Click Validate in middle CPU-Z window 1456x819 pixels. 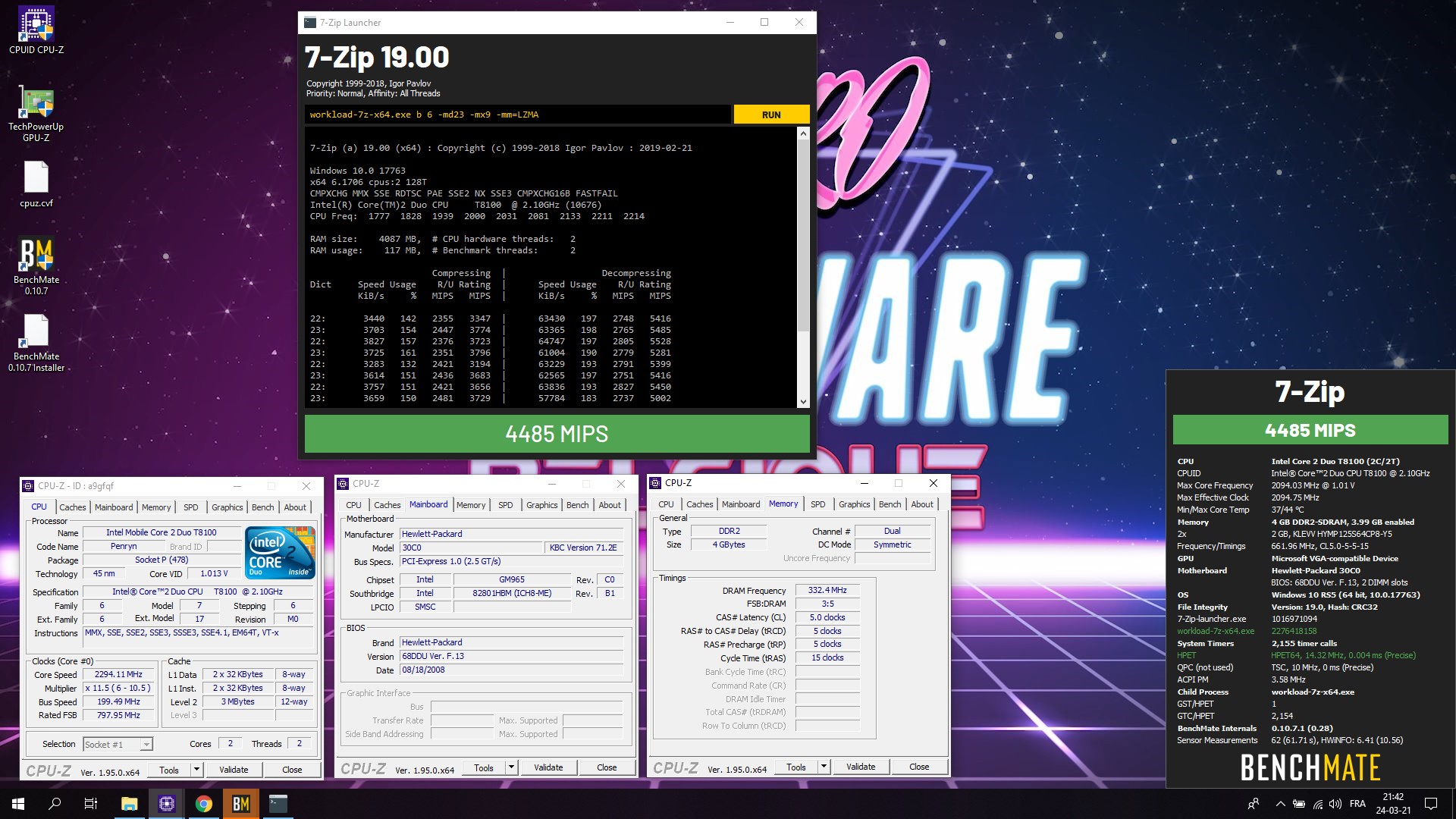click(548, 767)
